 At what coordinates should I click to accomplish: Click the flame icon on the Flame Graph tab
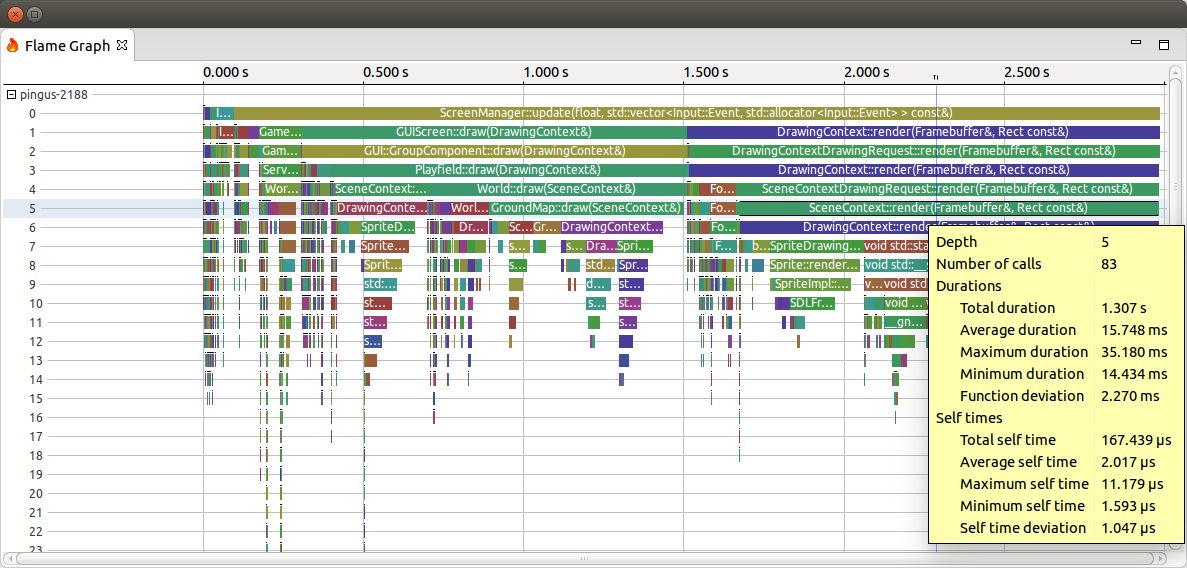(x=13, y=45)
